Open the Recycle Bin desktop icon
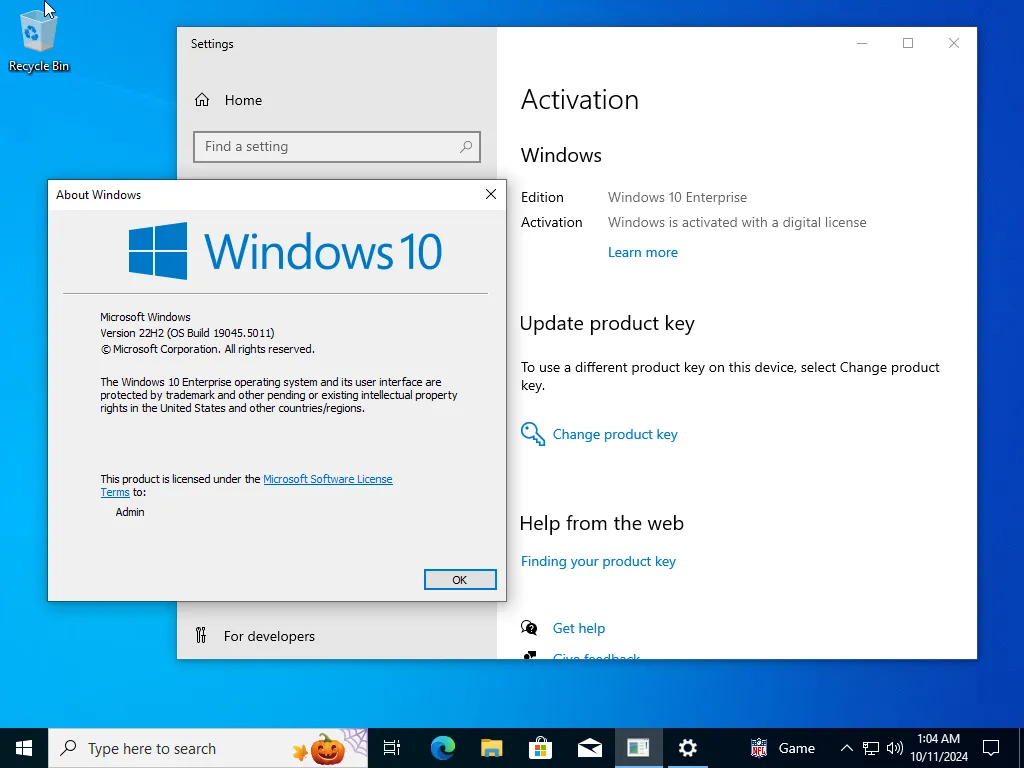This screenshot has width=1024, height=768. pyautogui.click(x=39, y=40)
